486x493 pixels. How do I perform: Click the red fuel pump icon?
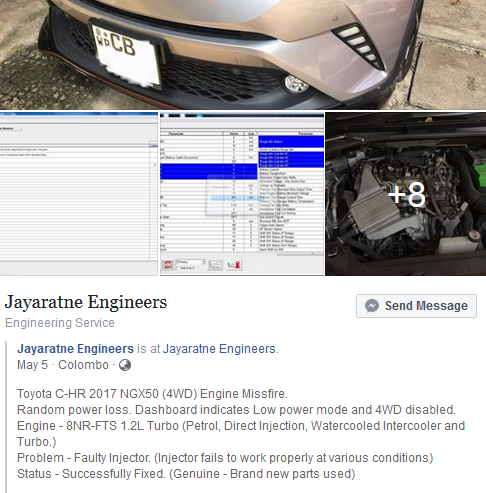[234, 265]
